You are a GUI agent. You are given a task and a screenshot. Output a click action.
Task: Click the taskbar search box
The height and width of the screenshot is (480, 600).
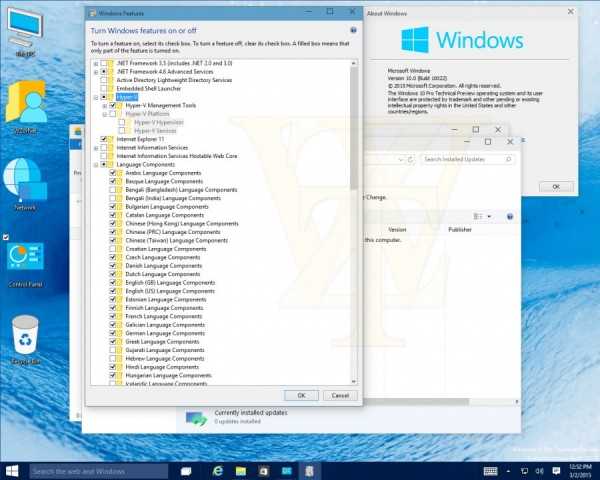click(x=98, y=471)
